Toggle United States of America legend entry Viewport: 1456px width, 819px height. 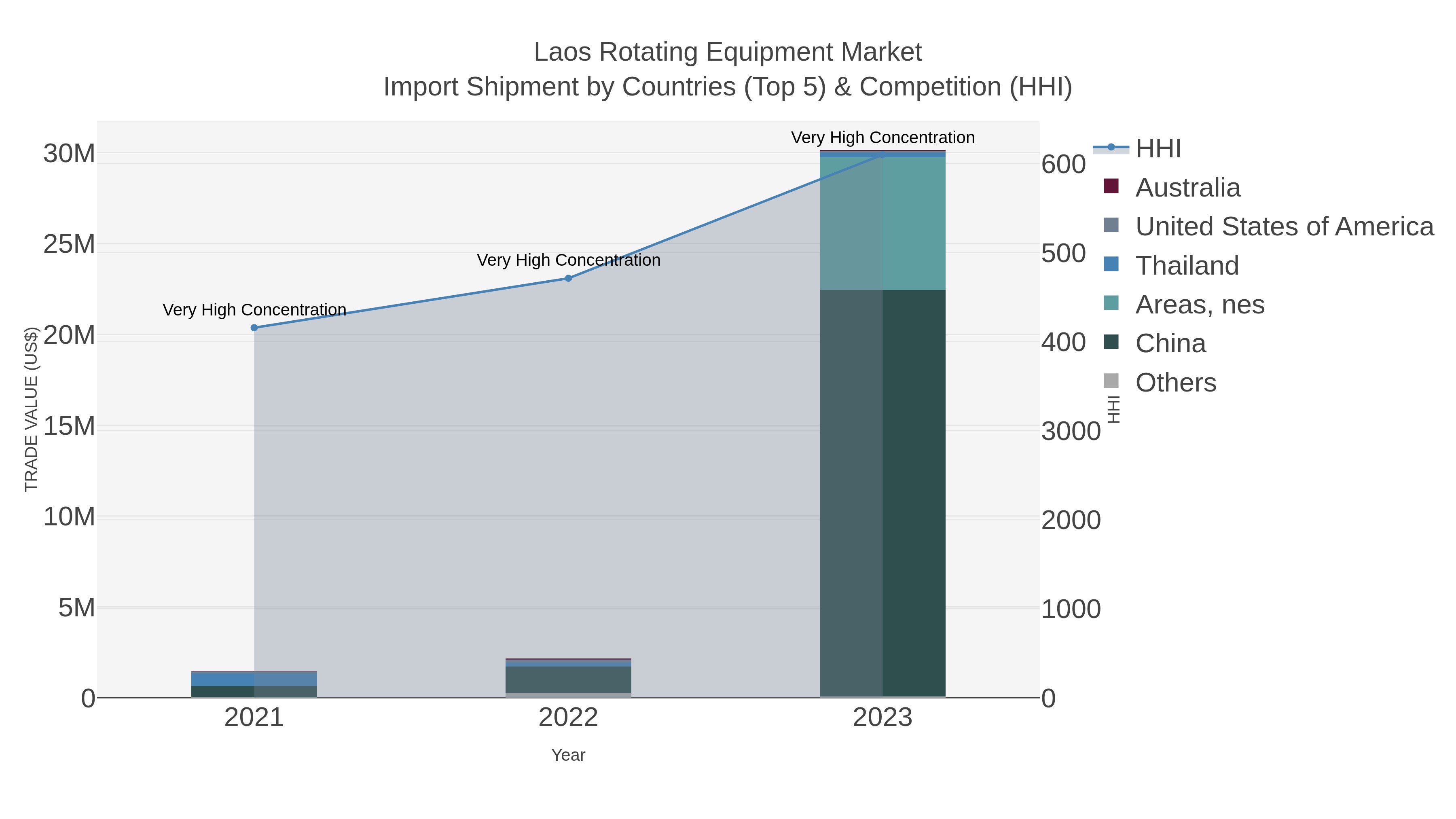coord(1268,226)
